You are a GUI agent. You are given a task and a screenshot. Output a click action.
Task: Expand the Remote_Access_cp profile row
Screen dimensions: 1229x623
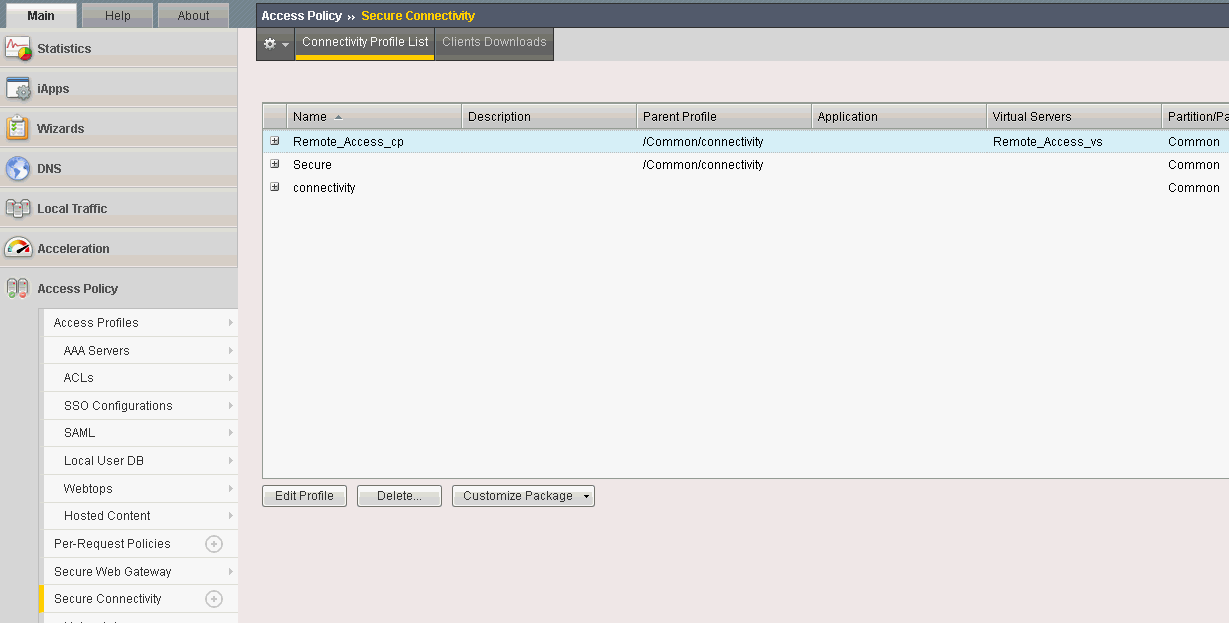(x=275, y=141)
